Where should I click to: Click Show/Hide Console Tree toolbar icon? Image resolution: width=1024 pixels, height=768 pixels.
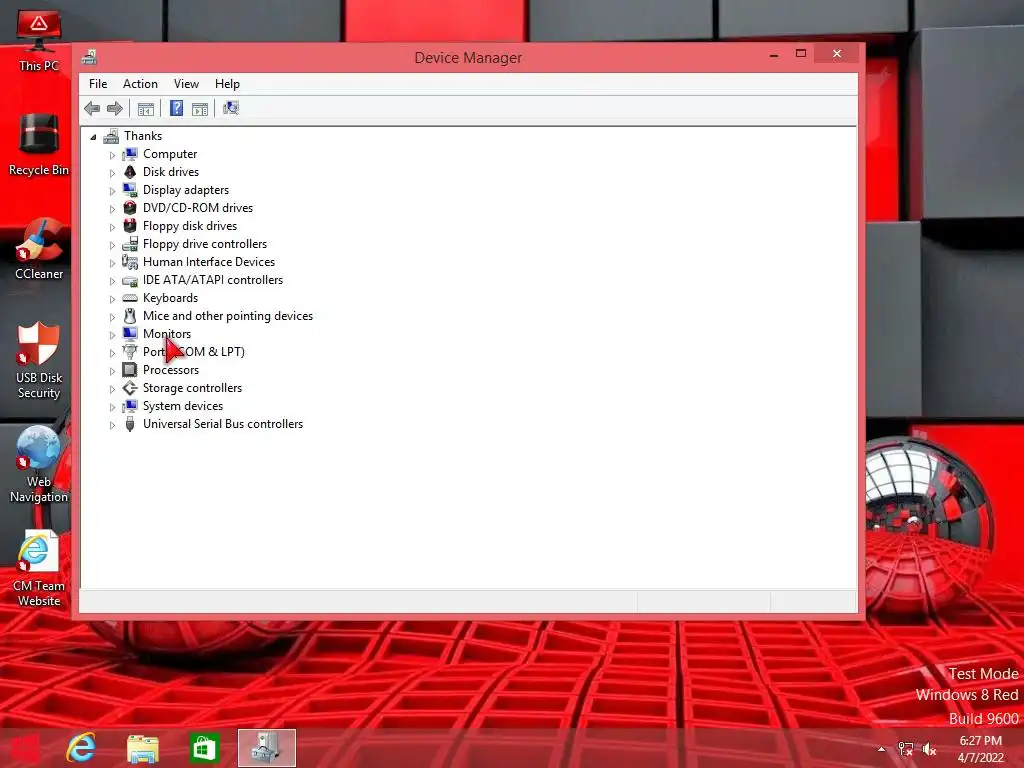(146, 109)
